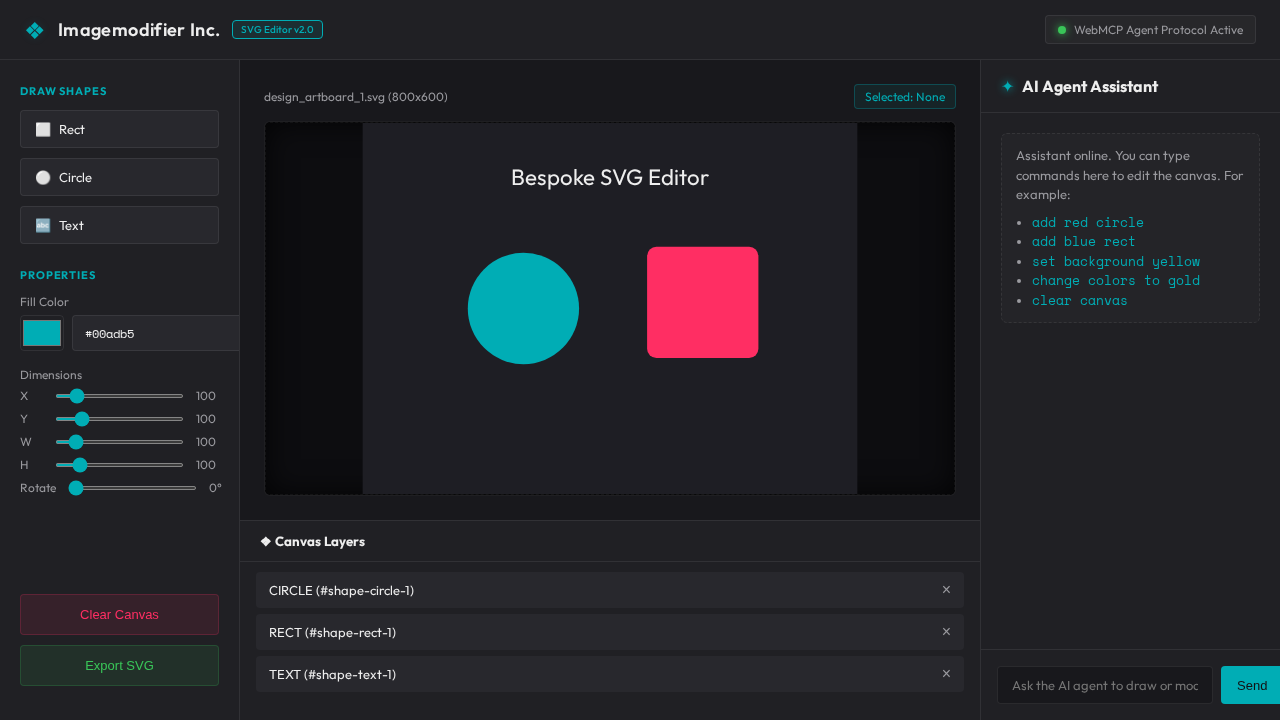Delete the RECT layer with its X
Screen dimensions: 1280x720
pos(946,632)
